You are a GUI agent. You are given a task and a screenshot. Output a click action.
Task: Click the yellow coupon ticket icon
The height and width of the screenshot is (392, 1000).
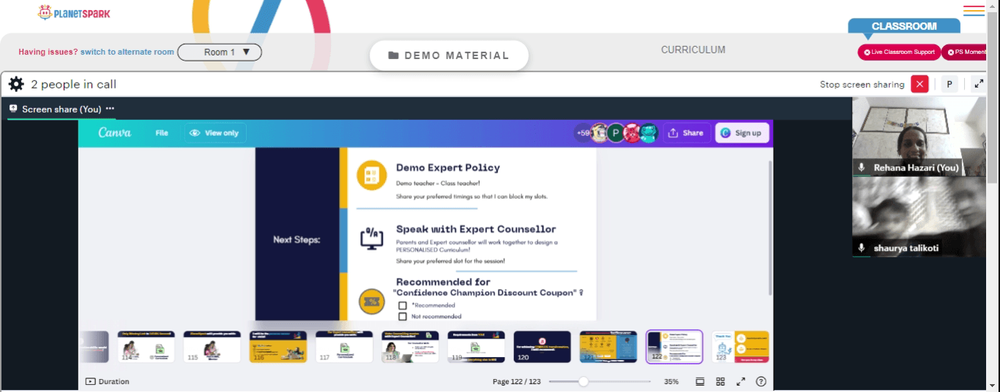372,301
